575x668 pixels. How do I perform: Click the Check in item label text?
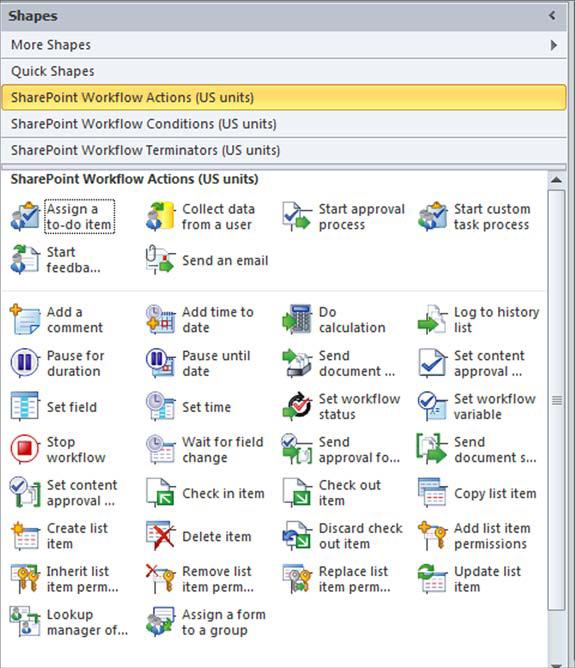point(224,493)
